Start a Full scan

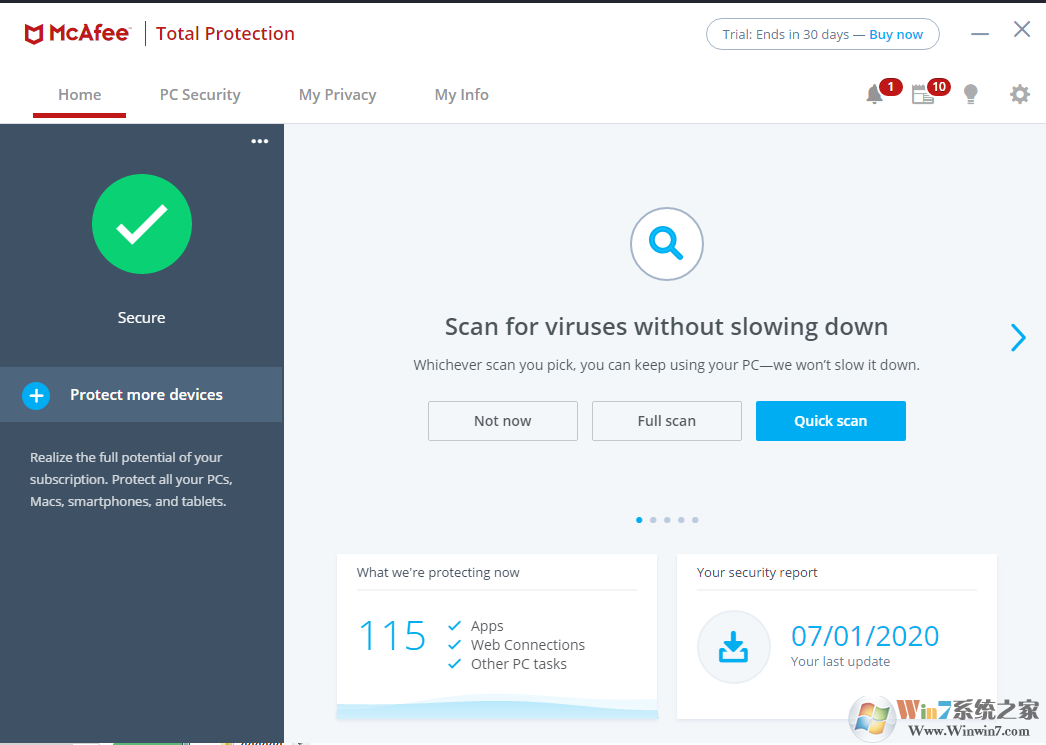click(666, 421)
